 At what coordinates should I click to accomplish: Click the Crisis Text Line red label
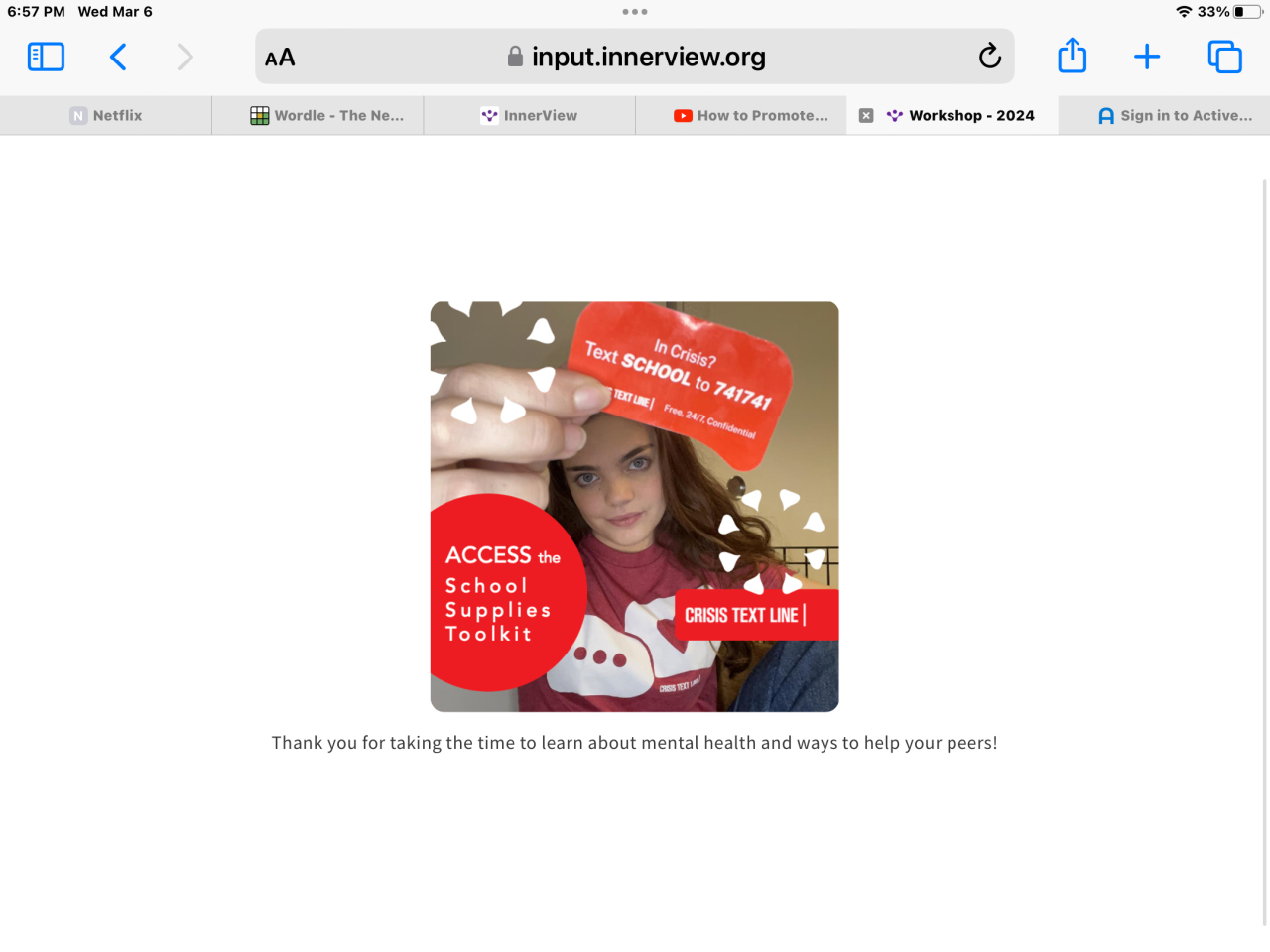coord(756,615)
